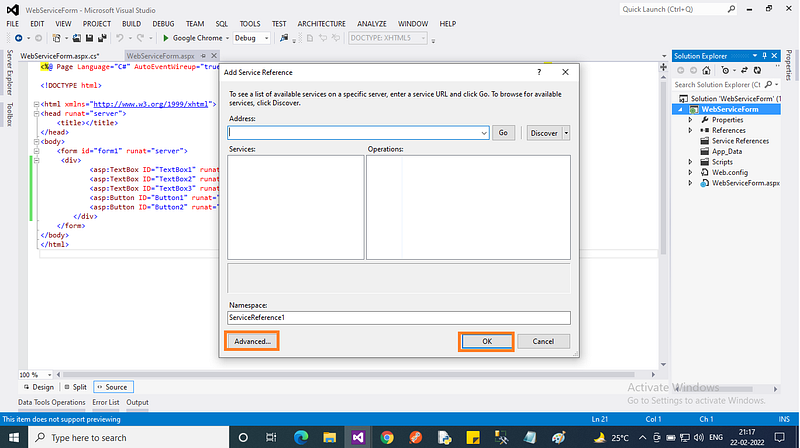Open the Solution Explorer window options dropdown
The width and height of the screenshot is (800, 448).
755,56
